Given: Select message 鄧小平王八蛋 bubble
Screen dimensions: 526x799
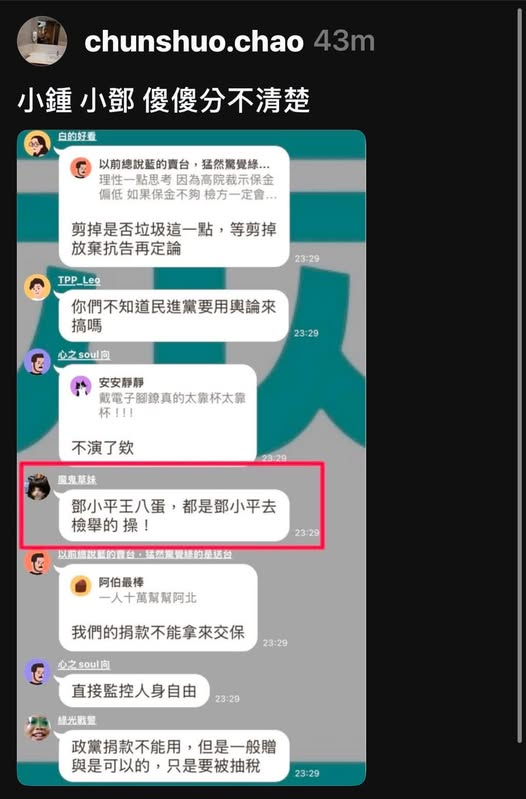Looking at the screenshot, I should point(174,515).
